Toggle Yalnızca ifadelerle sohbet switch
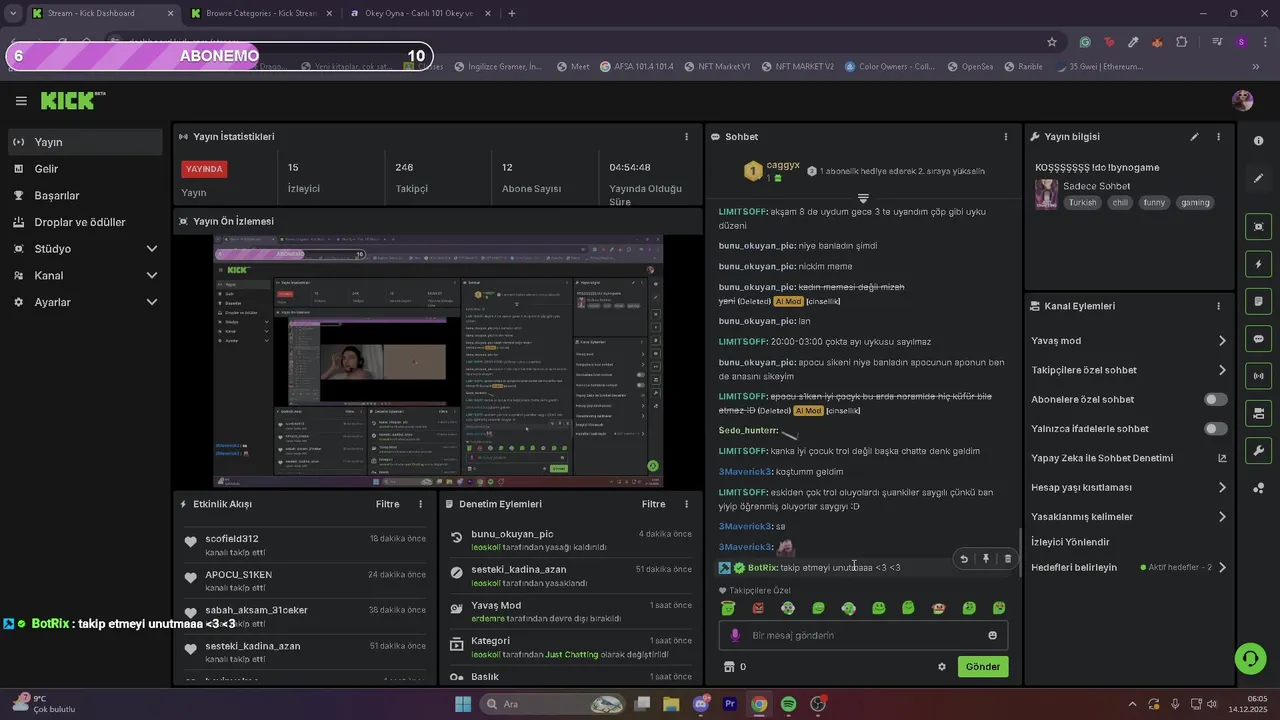 1215,429
